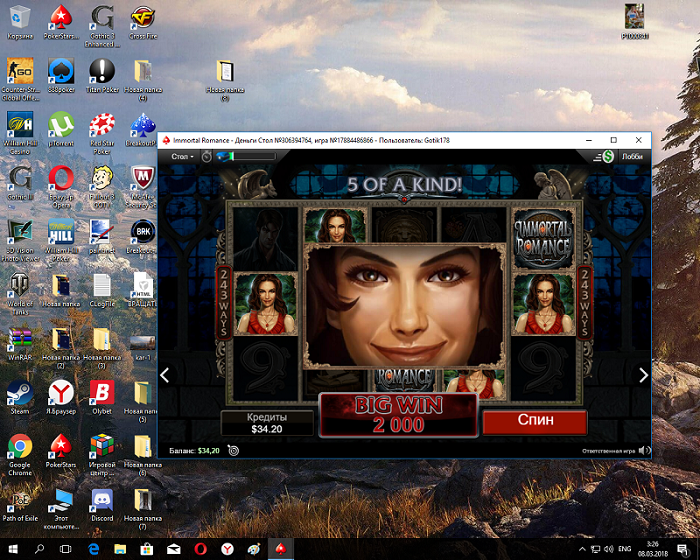Viewport: 700px width, 560px height.
Task: Select the kar-1 image file
Action: coord(143,347)
